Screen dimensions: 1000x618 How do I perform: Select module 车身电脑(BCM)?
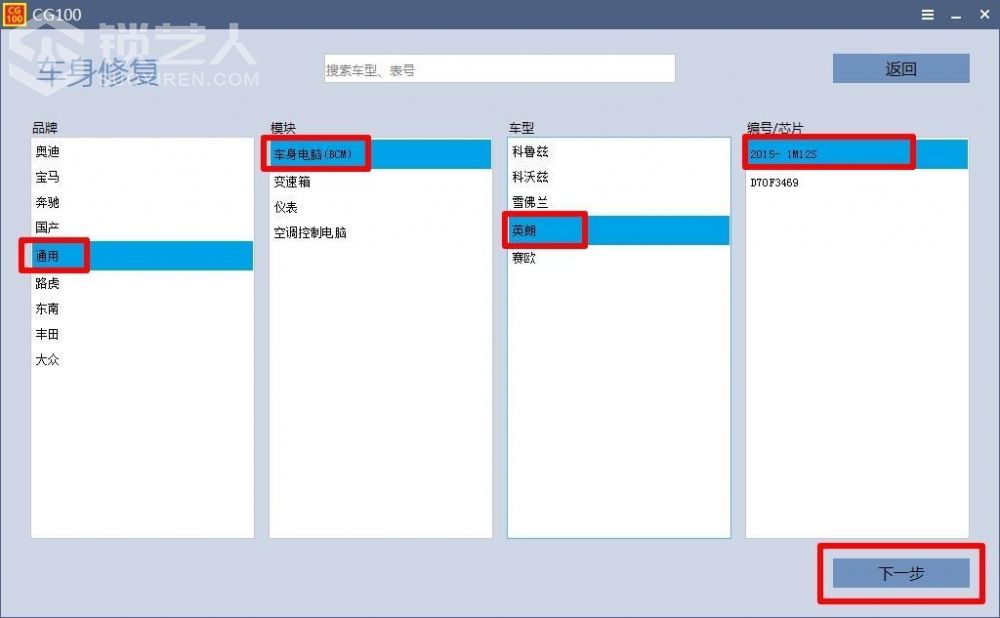[381, 154]
